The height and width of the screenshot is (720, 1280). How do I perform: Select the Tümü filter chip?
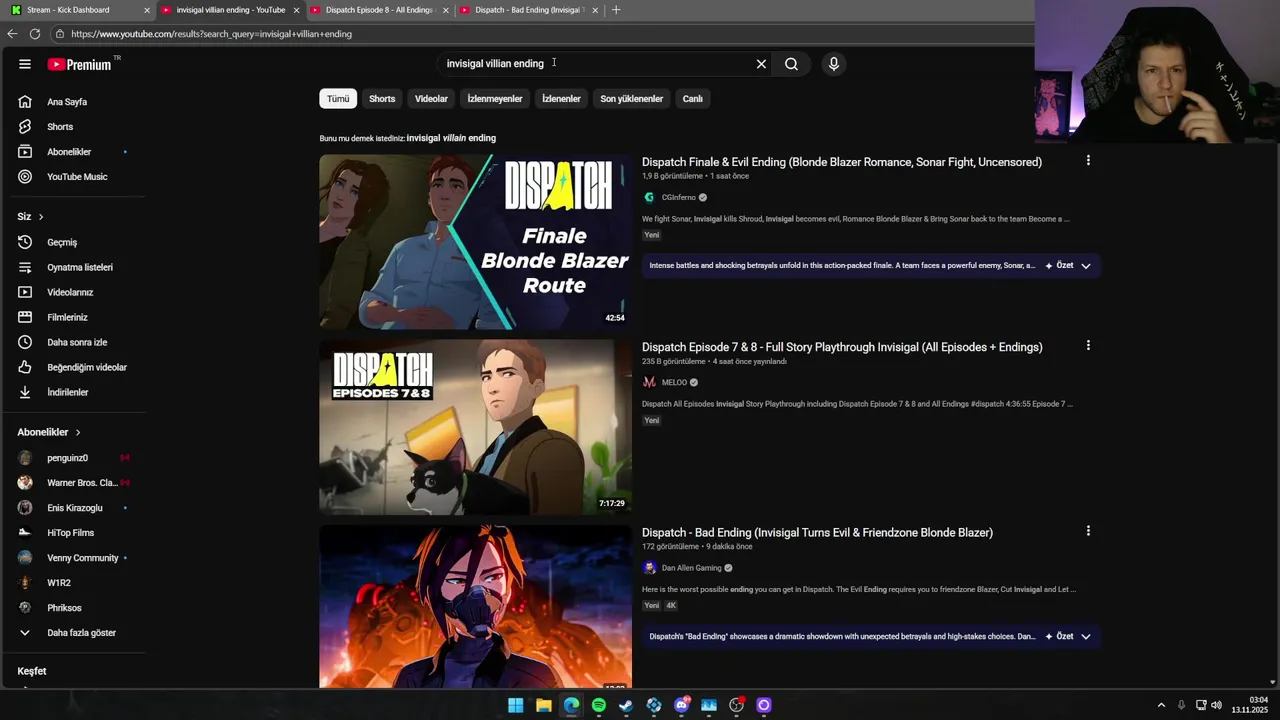(x=338, y=99)
